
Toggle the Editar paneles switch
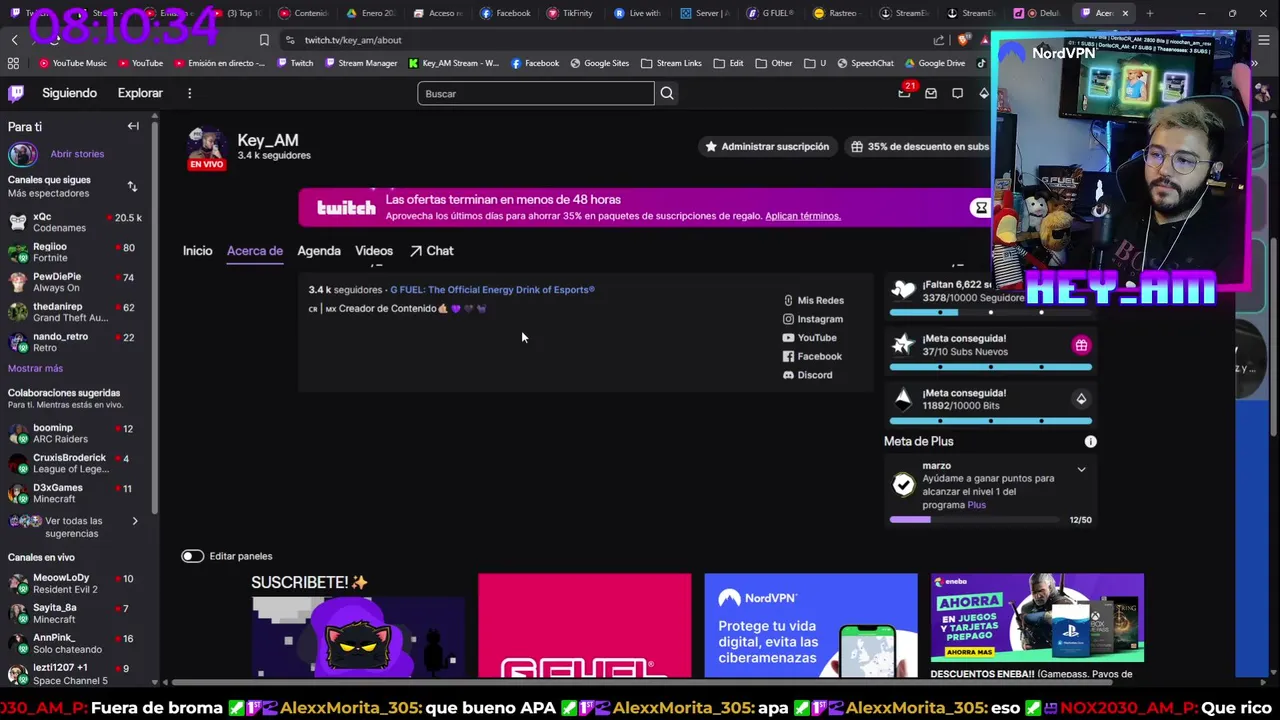click(192, 556)
